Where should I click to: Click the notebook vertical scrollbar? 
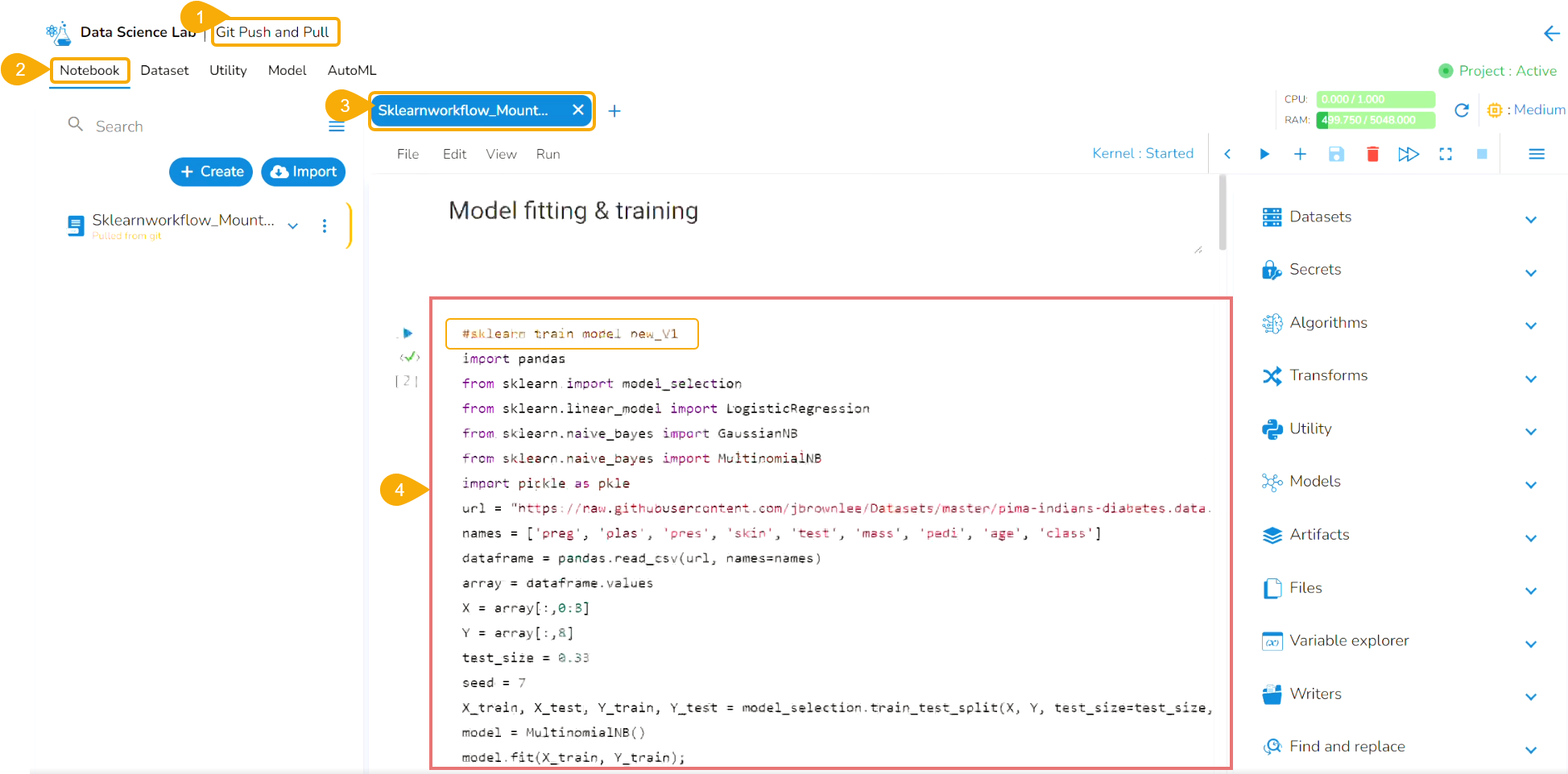tap(1223, 213)
